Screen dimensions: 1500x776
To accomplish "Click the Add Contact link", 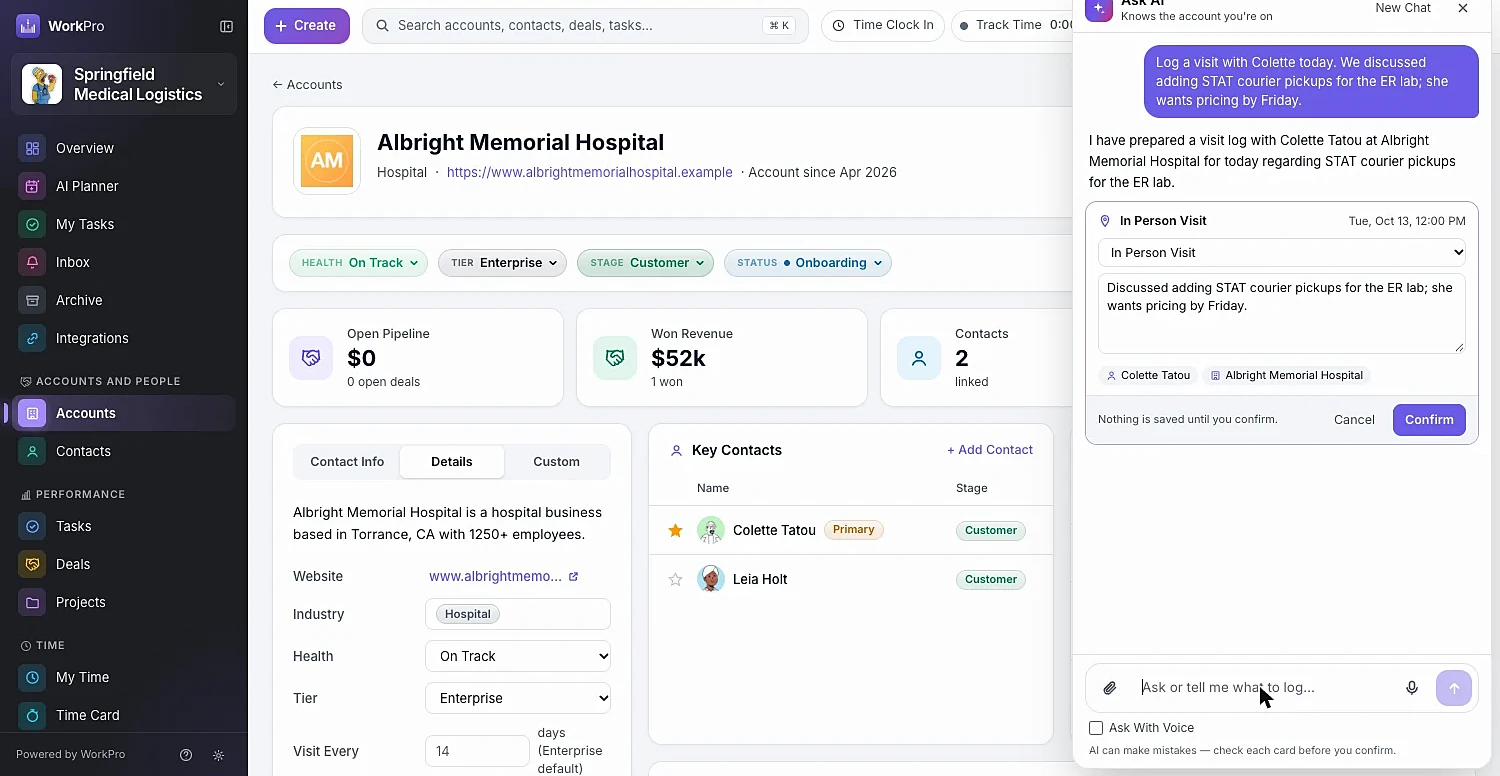I will 990,450.
